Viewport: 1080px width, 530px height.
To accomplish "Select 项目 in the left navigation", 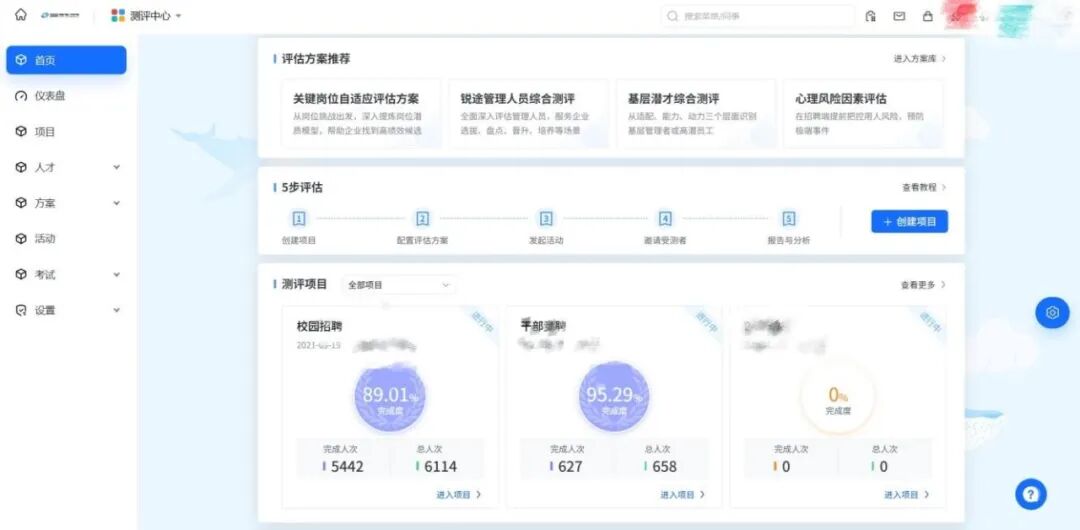I will [x=45, y=132].
